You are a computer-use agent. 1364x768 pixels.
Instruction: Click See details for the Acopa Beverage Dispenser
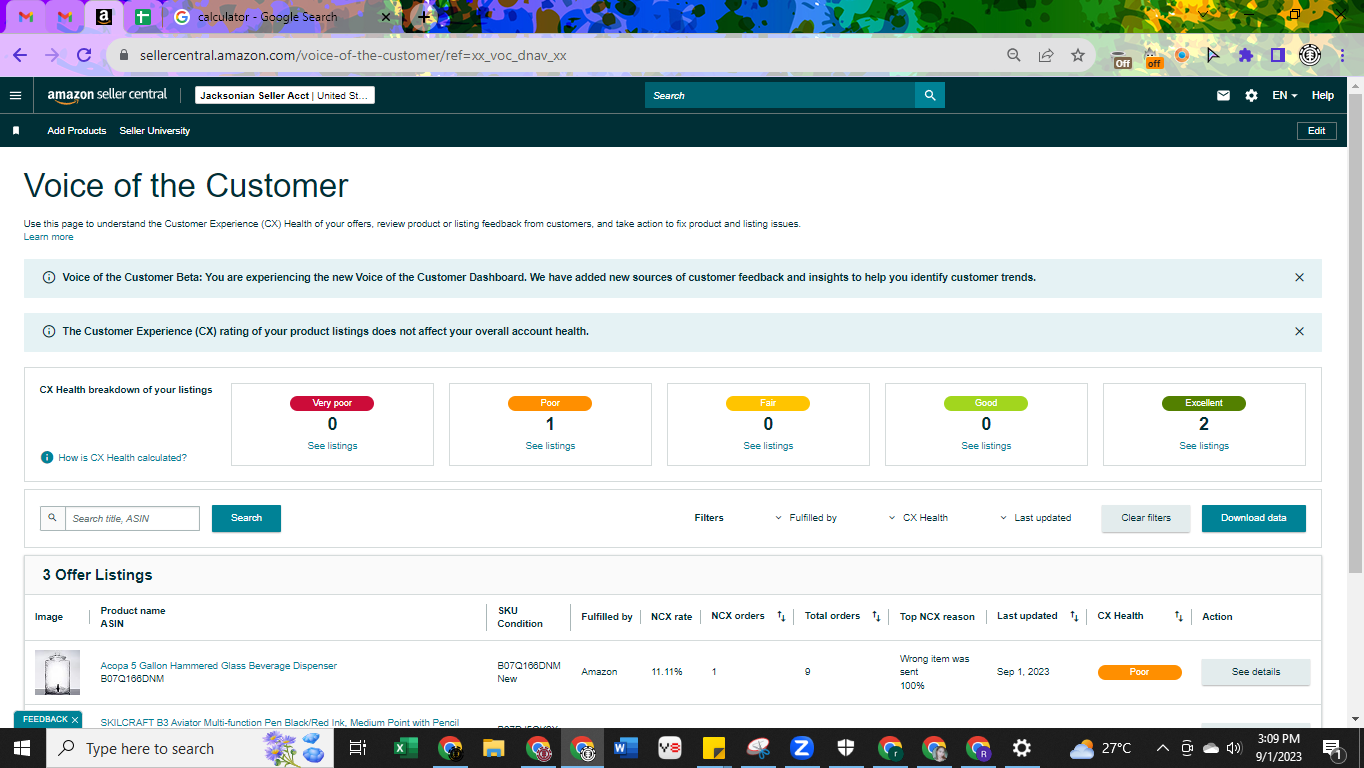[1256, 672]
